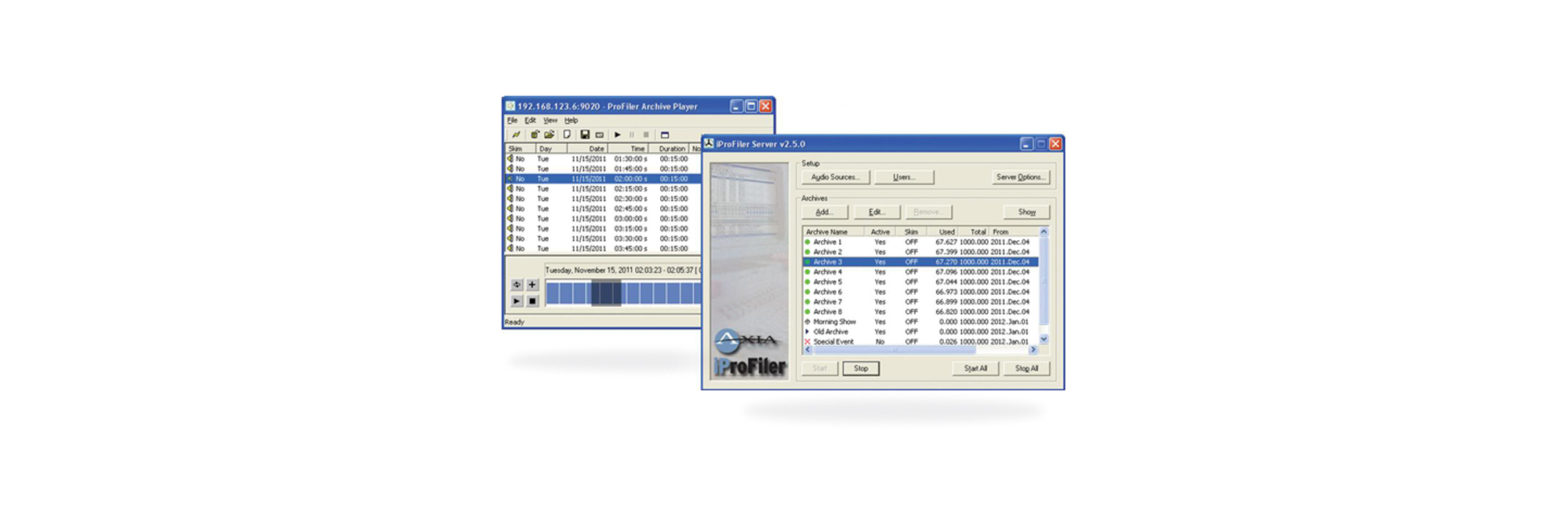1568x510 pixels.
Task: Click the used value 67.270 for Archive 3
Action: click(x=946, y=262)
